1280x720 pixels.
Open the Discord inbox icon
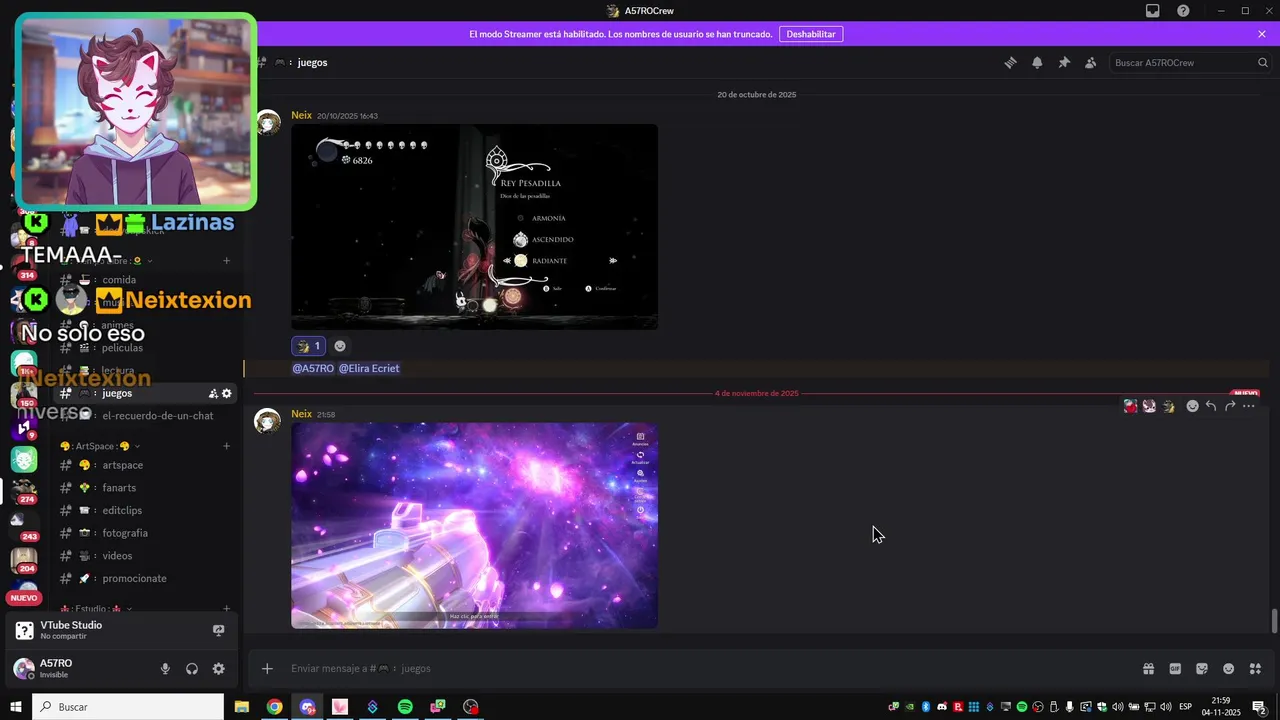coord(1153,11)
